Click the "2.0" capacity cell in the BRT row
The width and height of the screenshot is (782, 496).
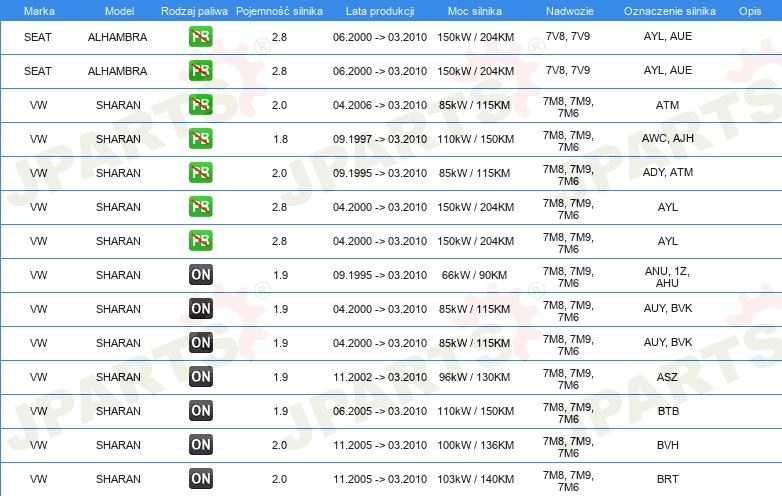[x=279, y=479]
